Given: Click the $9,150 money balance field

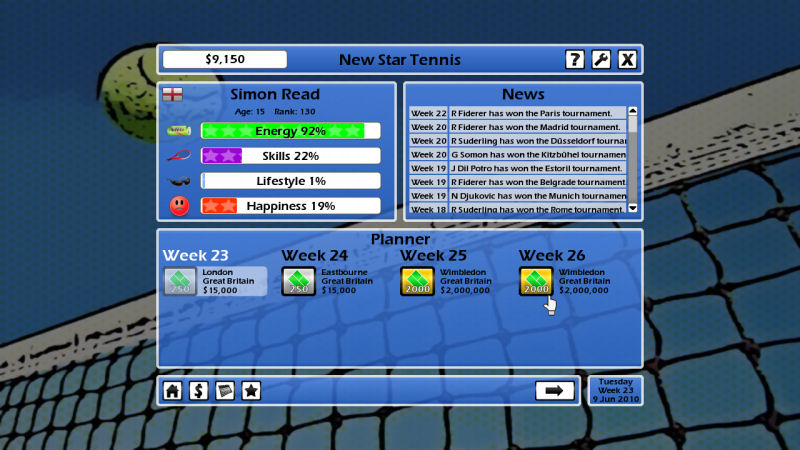Looking at the screenshot, I should (x=224, y=60).
